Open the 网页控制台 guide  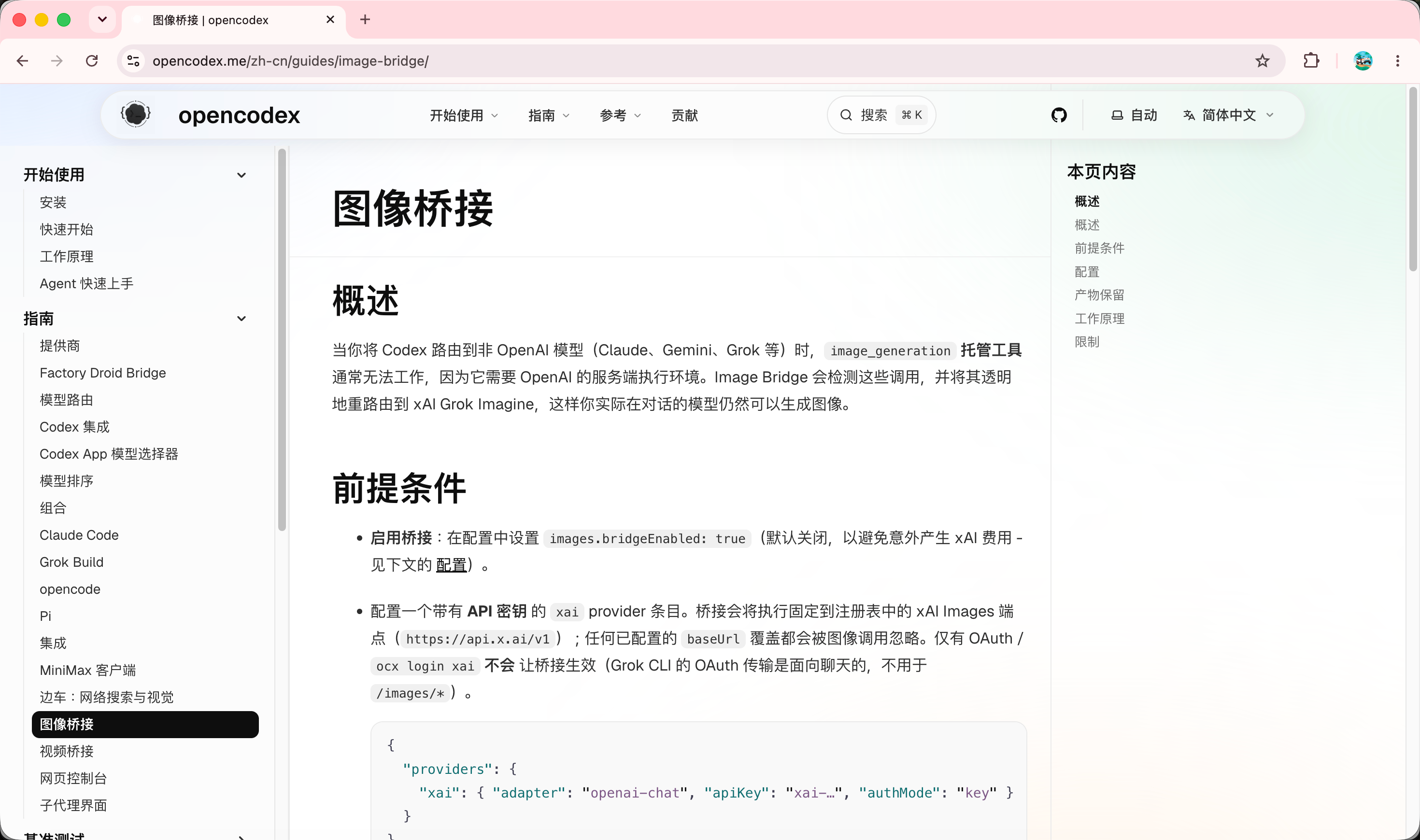pyautogui.click(x=73, y=778)
